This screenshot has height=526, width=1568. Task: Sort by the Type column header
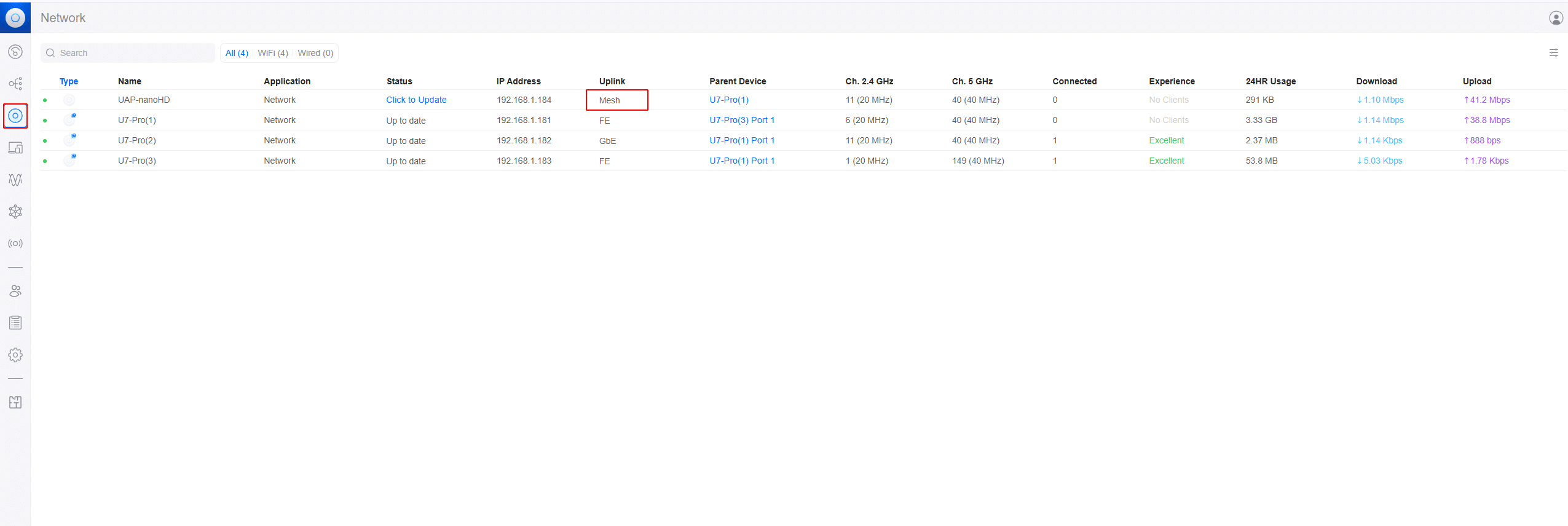69,81
